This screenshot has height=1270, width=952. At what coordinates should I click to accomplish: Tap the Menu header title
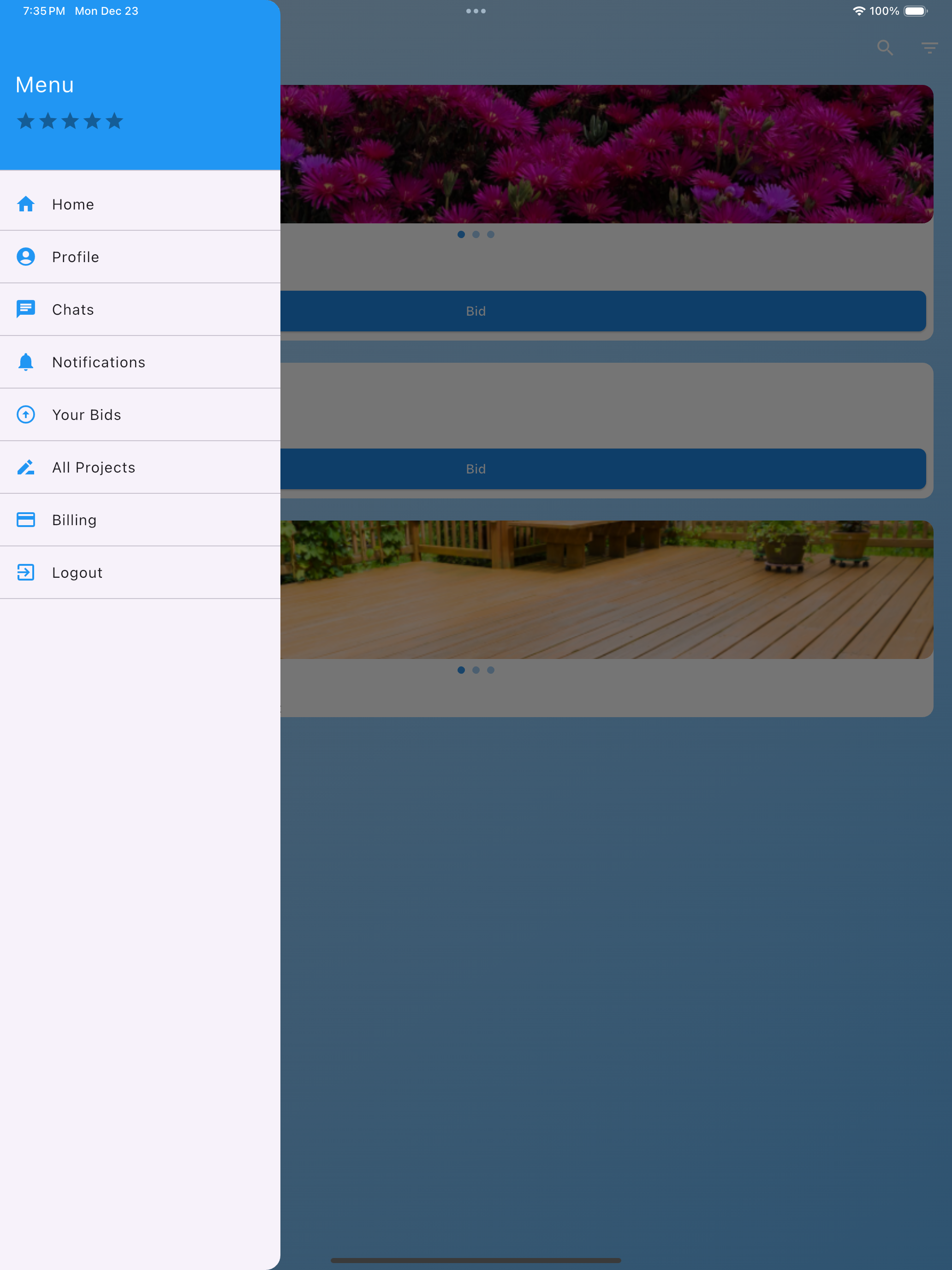(45, 85)
